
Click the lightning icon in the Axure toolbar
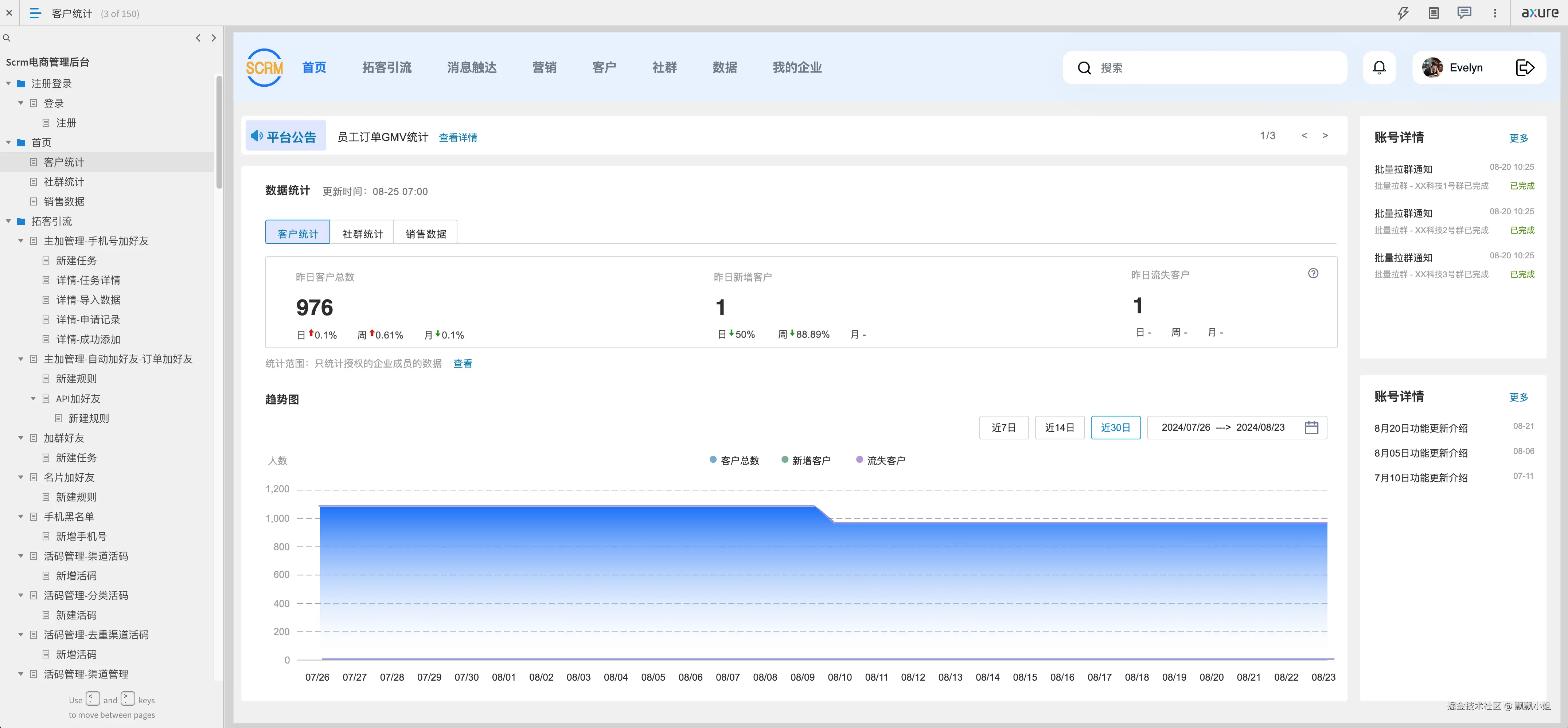[1403, 12]
